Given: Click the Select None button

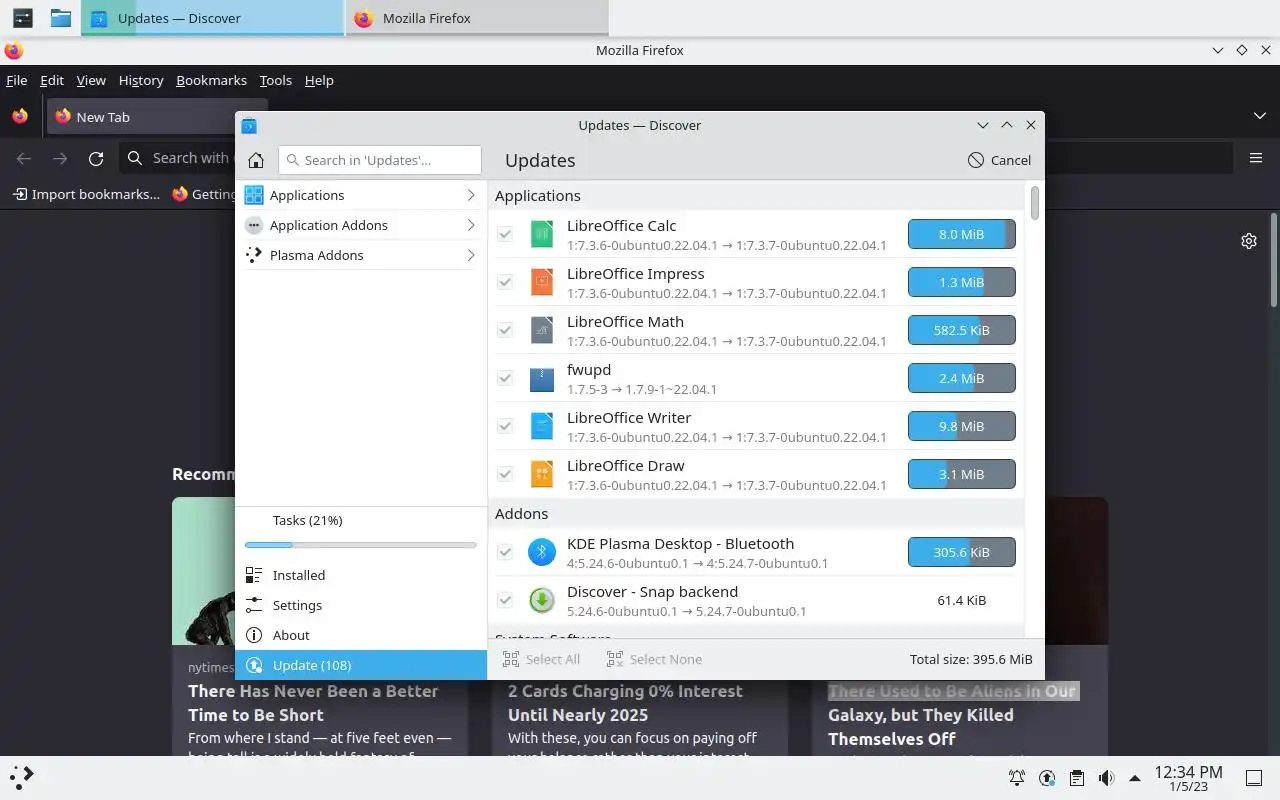Looking at the screenshot, I should (x=654, y=659).
